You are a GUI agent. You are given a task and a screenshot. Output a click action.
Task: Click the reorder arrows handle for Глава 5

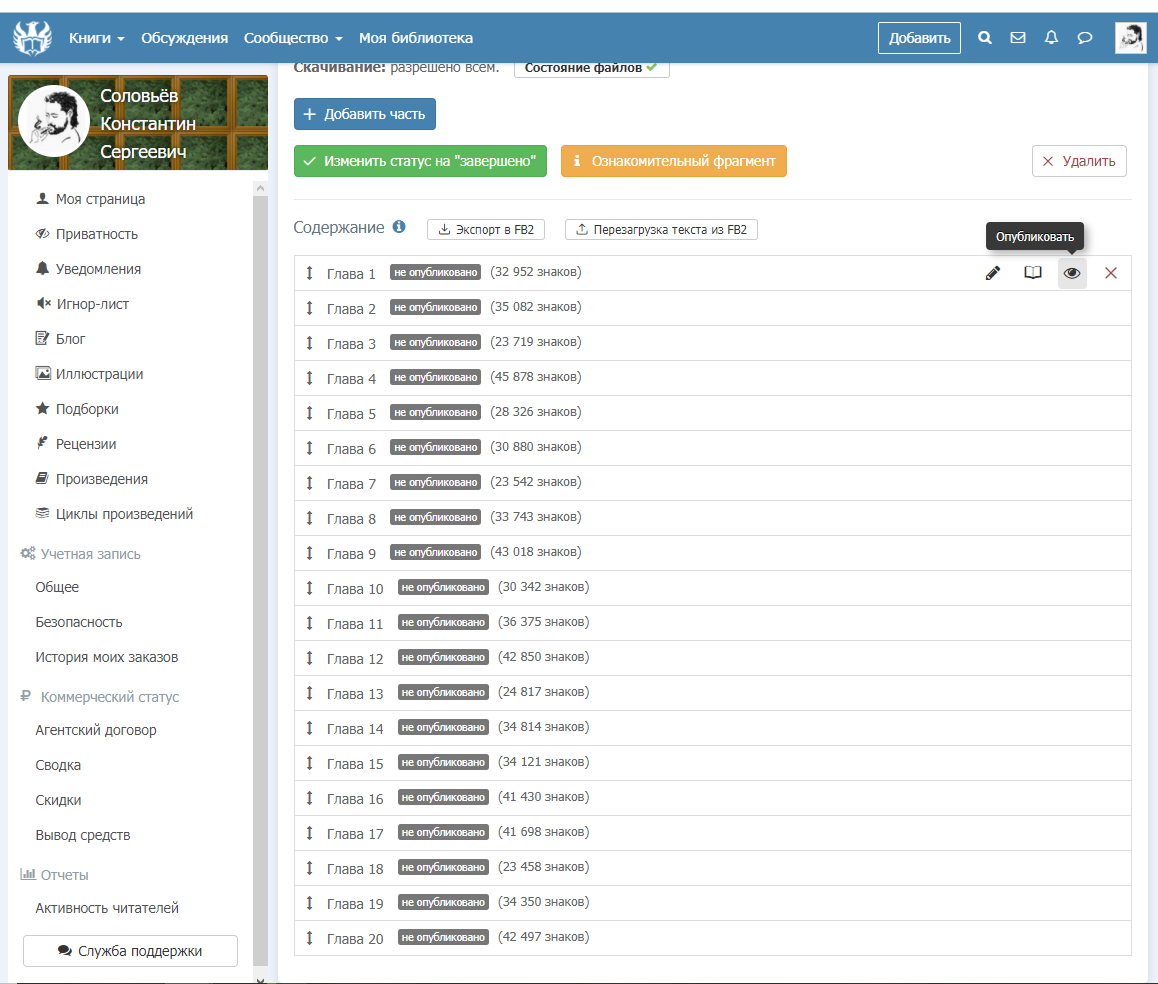pos(310,413)
